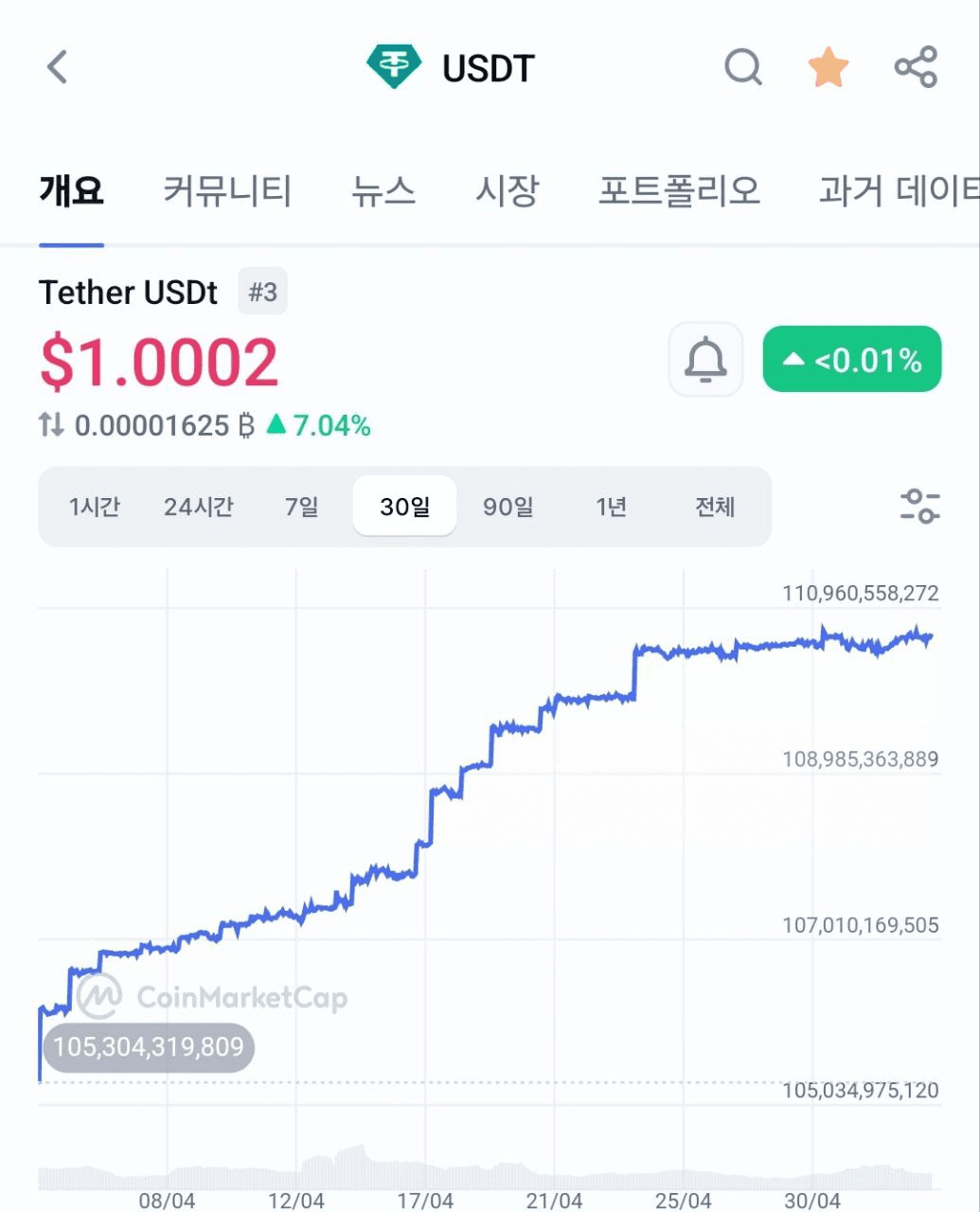Toggle the favorite star icon

[x=829, y=68]
